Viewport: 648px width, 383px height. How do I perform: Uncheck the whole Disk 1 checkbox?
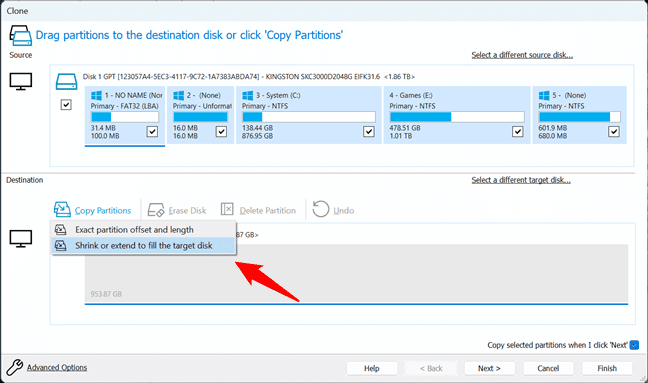[x=66, y=105]
